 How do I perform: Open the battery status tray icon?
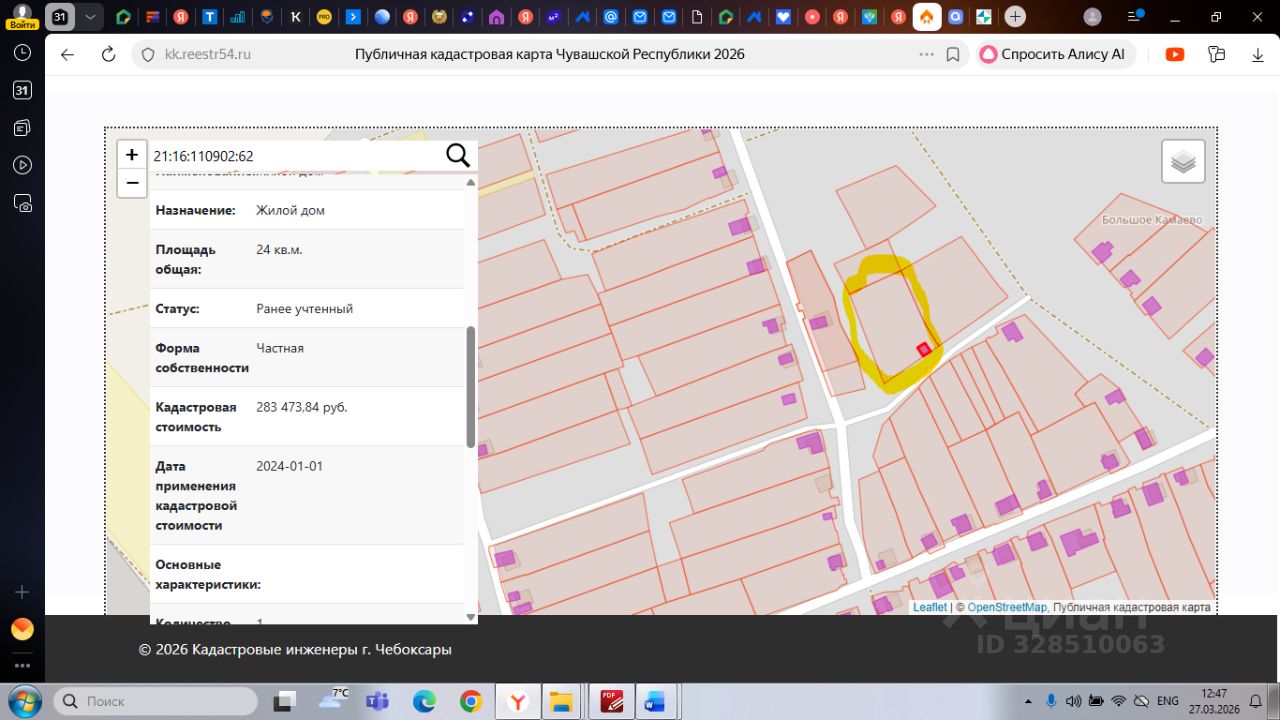(x=1097, y=701)
